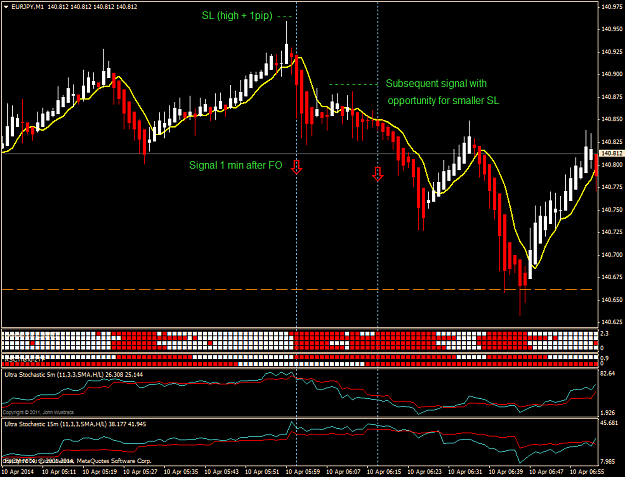
Task: Click the 140.950 price scale label
Action: pyautogui.click(x=612, y=29)
